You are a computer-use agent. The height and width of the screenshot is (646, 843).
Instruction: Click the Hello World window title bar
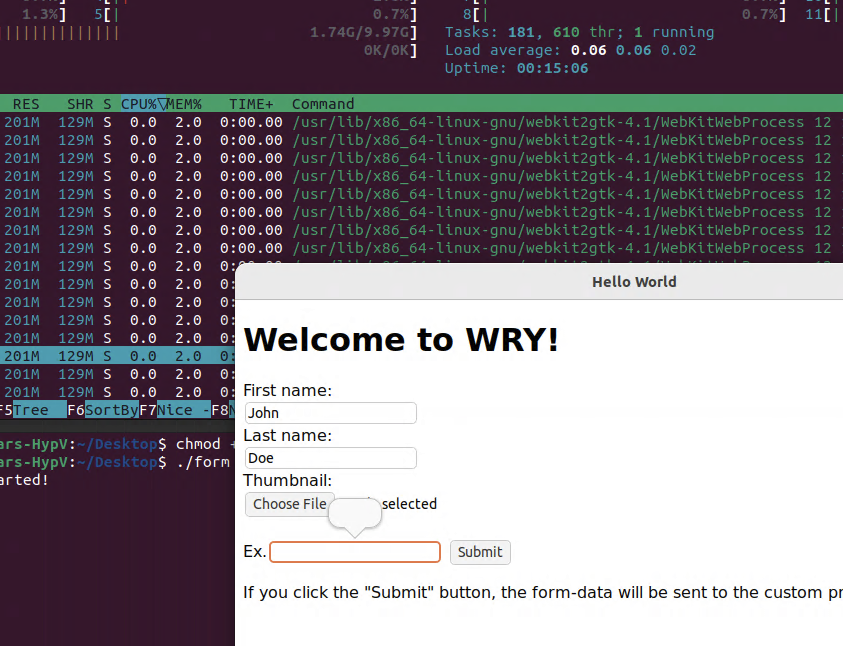coord(539,282)
